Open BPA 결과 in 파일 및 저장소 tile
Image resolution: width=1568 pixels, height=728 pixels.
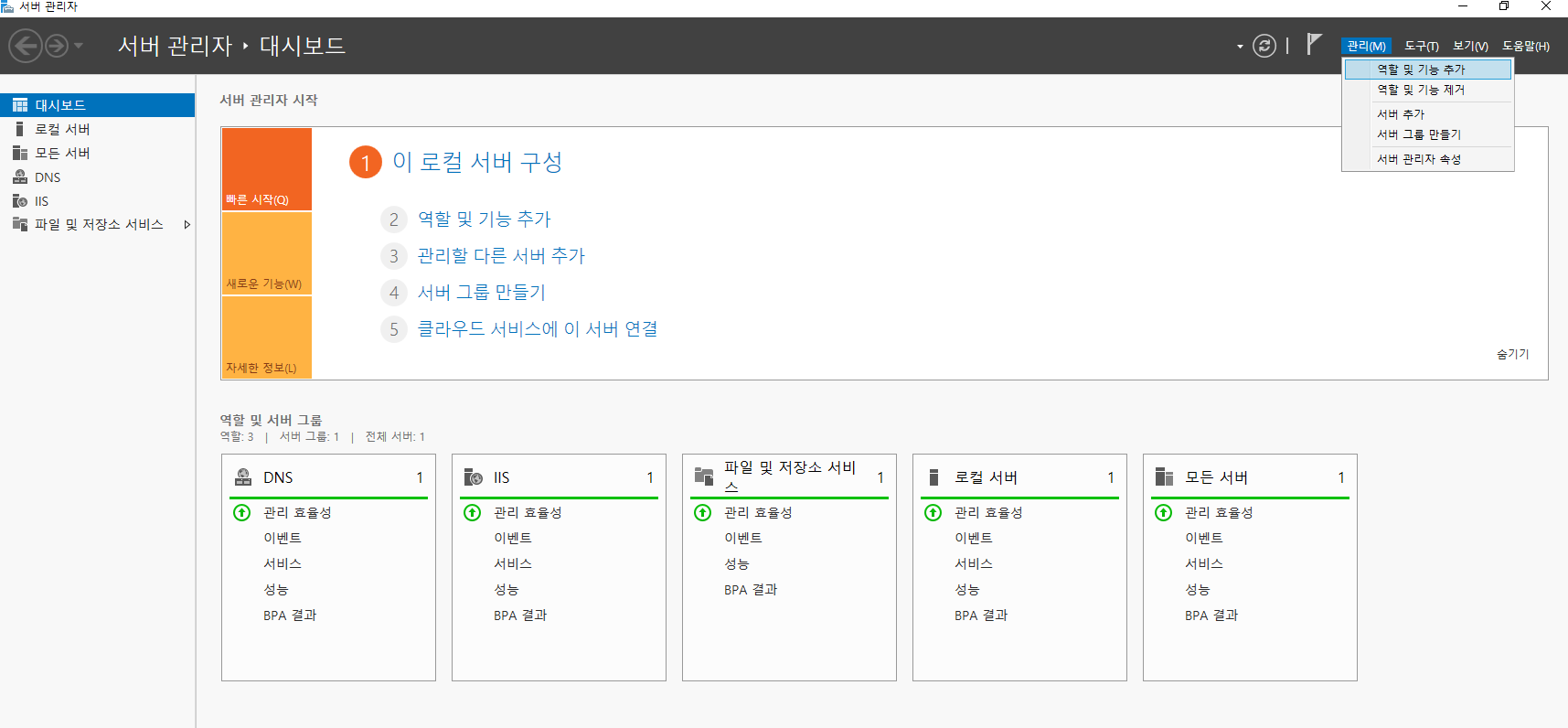[x=751, y=590]
